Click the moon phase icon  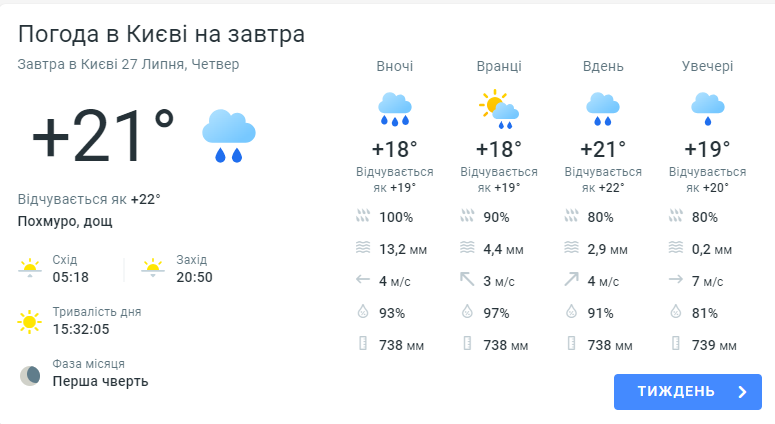[31, 376]
